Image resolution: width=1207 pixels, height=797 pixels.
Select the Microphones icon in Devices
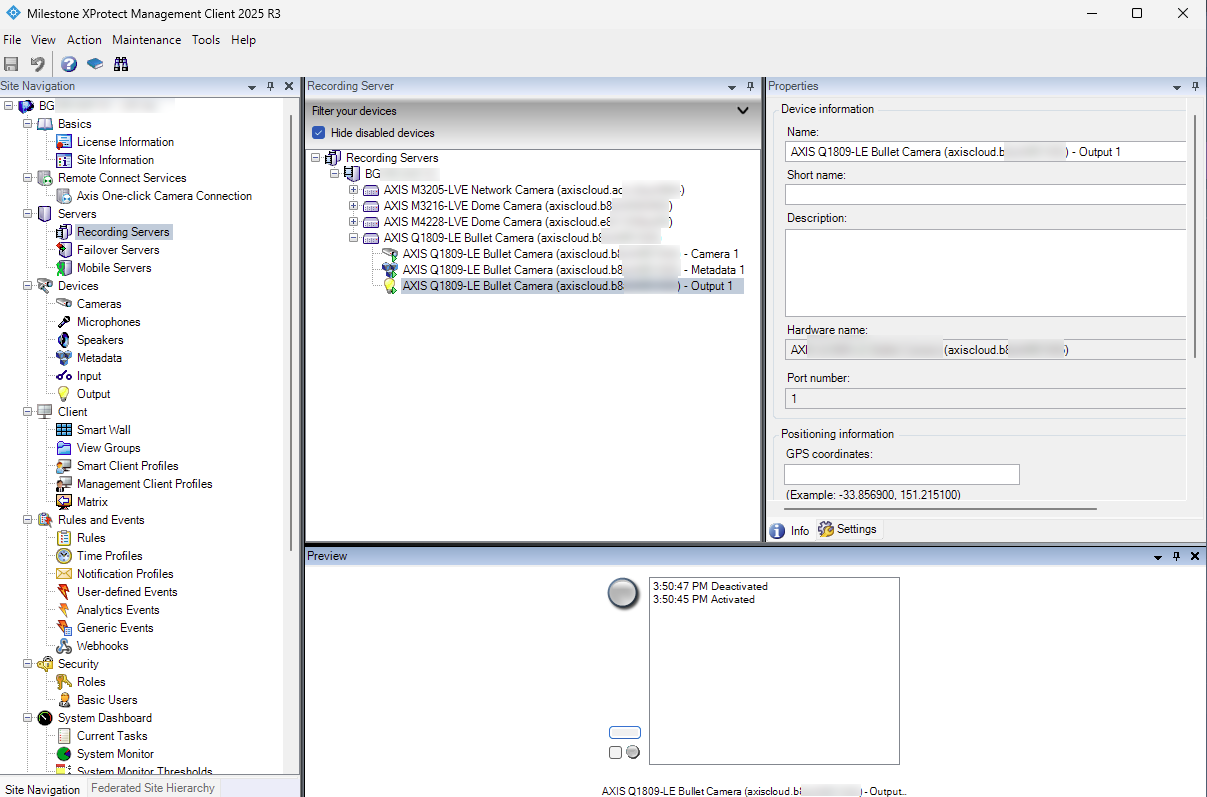(x=64, y=322)
